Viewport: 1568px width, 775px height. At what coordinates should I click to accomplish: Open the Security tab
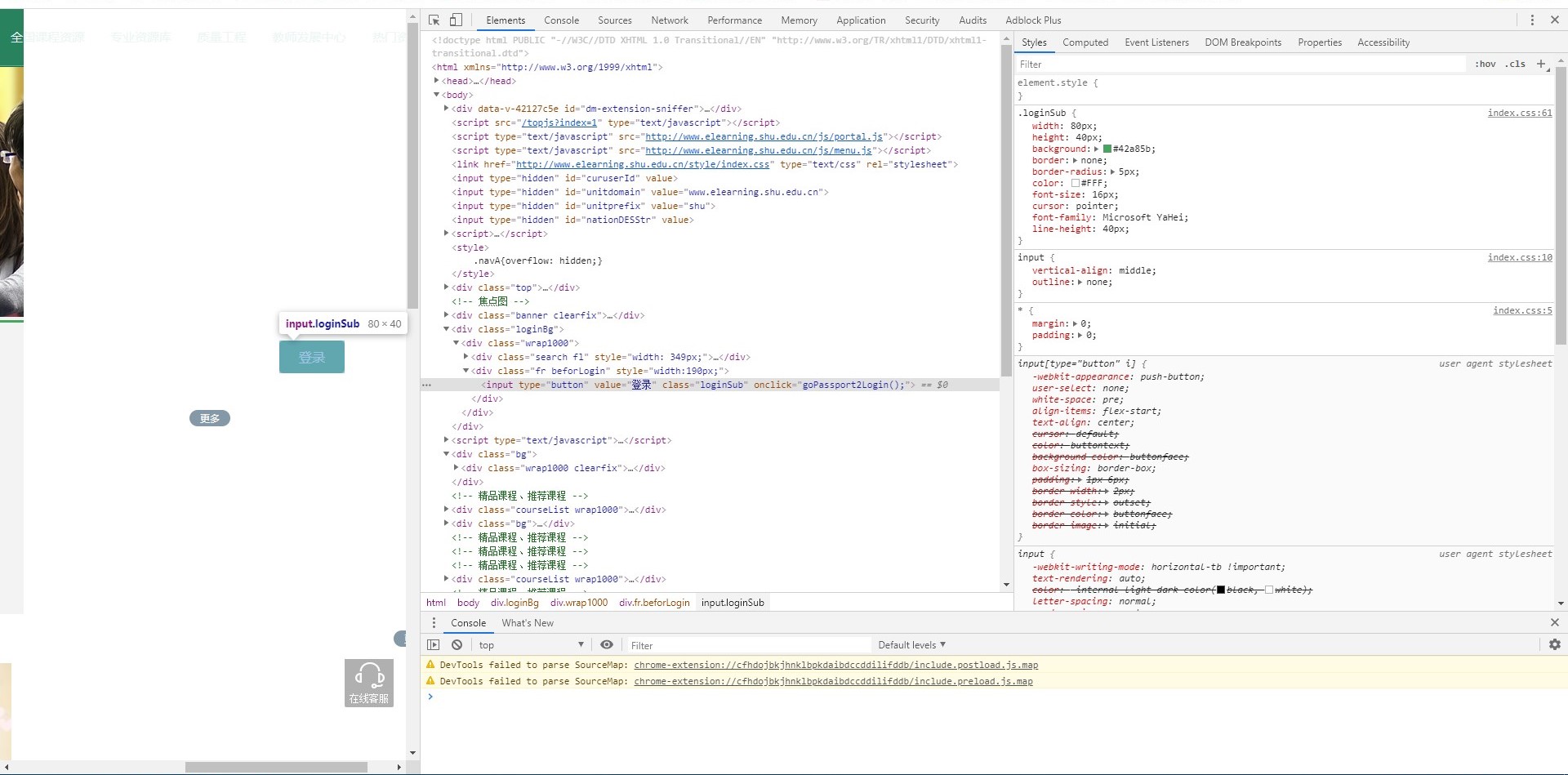[922, 20]
